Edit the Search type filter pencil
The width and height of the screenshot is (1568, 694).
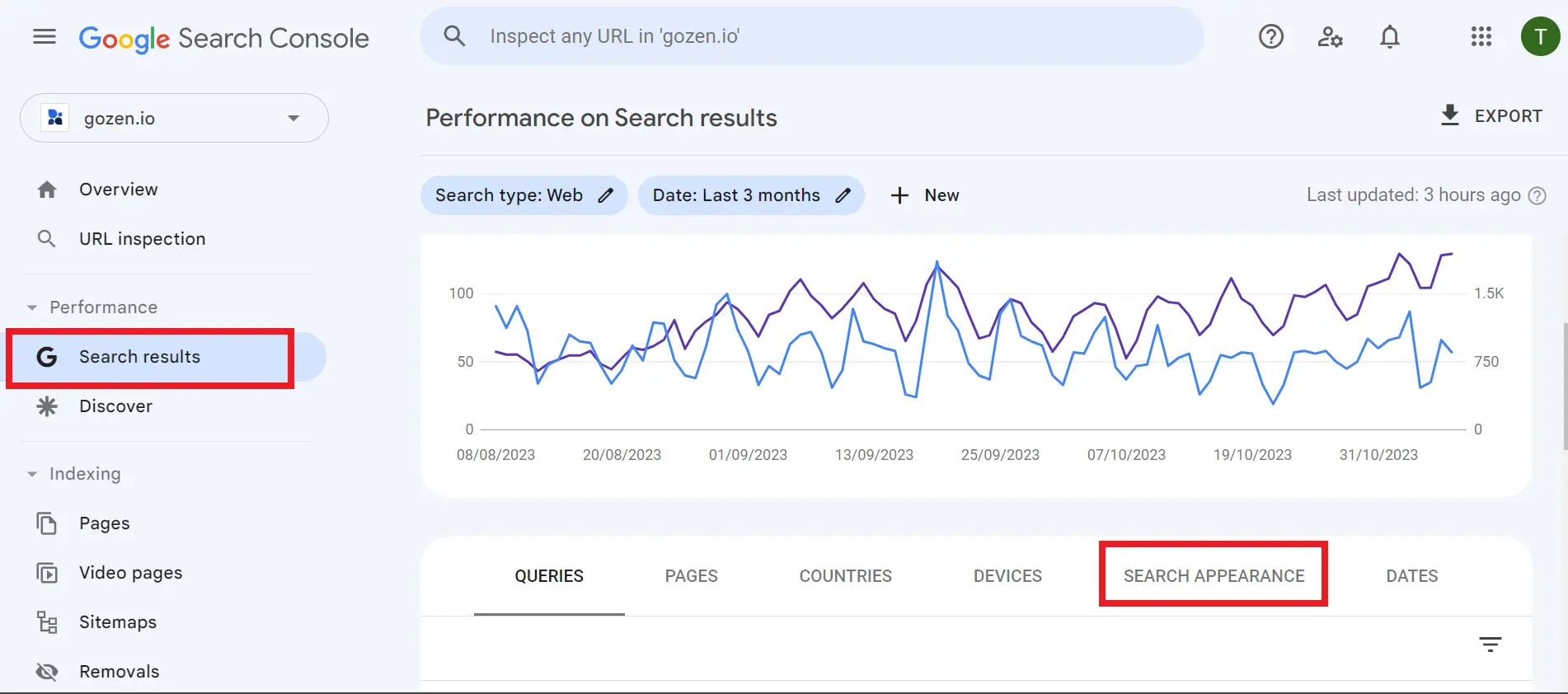[606, 195]
